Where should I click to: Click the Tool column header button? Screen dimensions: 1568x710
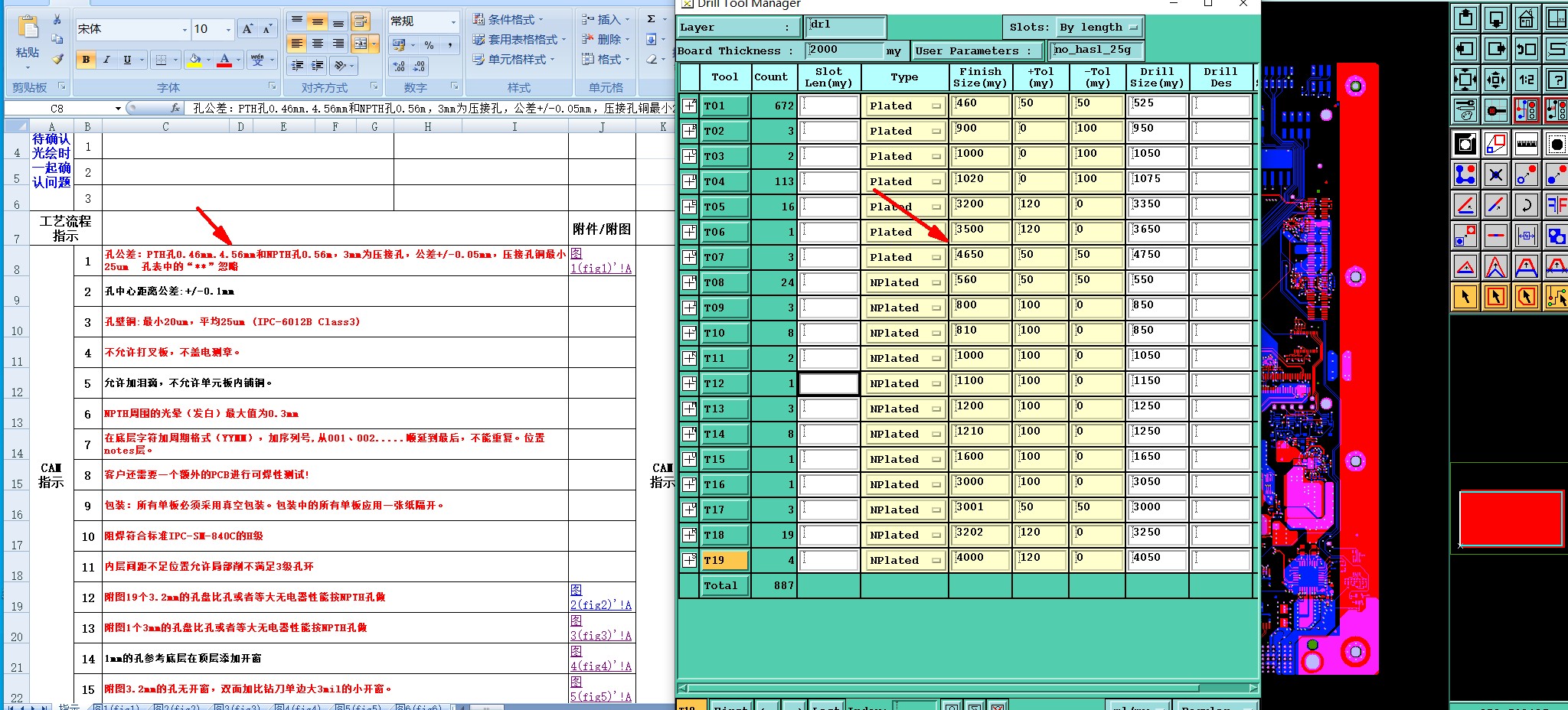724,77
